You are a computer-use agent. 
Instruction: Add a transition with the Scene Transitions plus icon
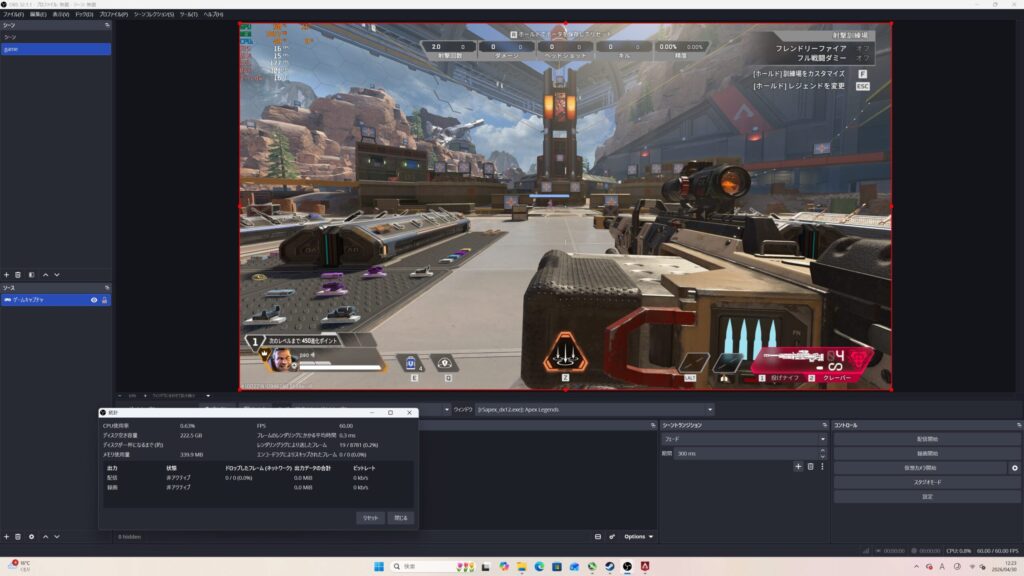pyautogui.click(x=798, y=466)
